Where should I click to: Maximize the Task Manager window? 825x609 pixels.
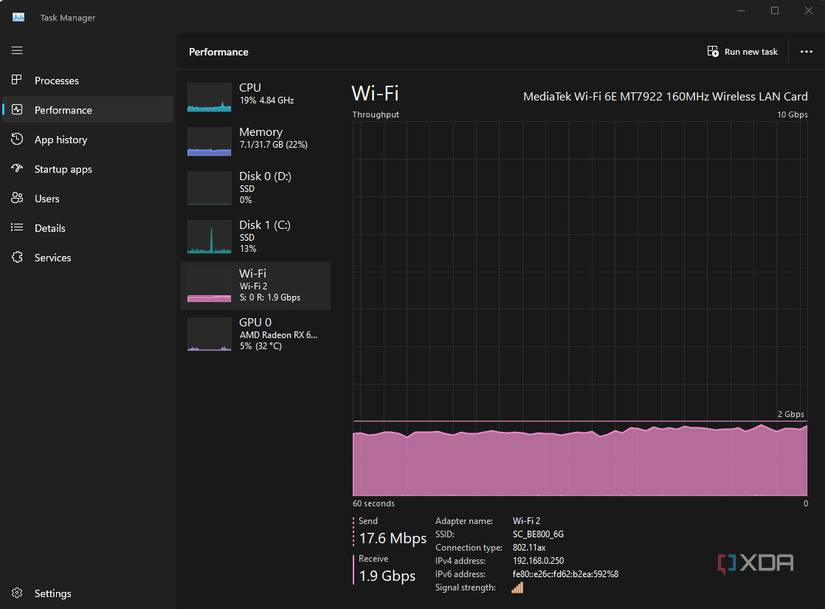tap(774, 11)
